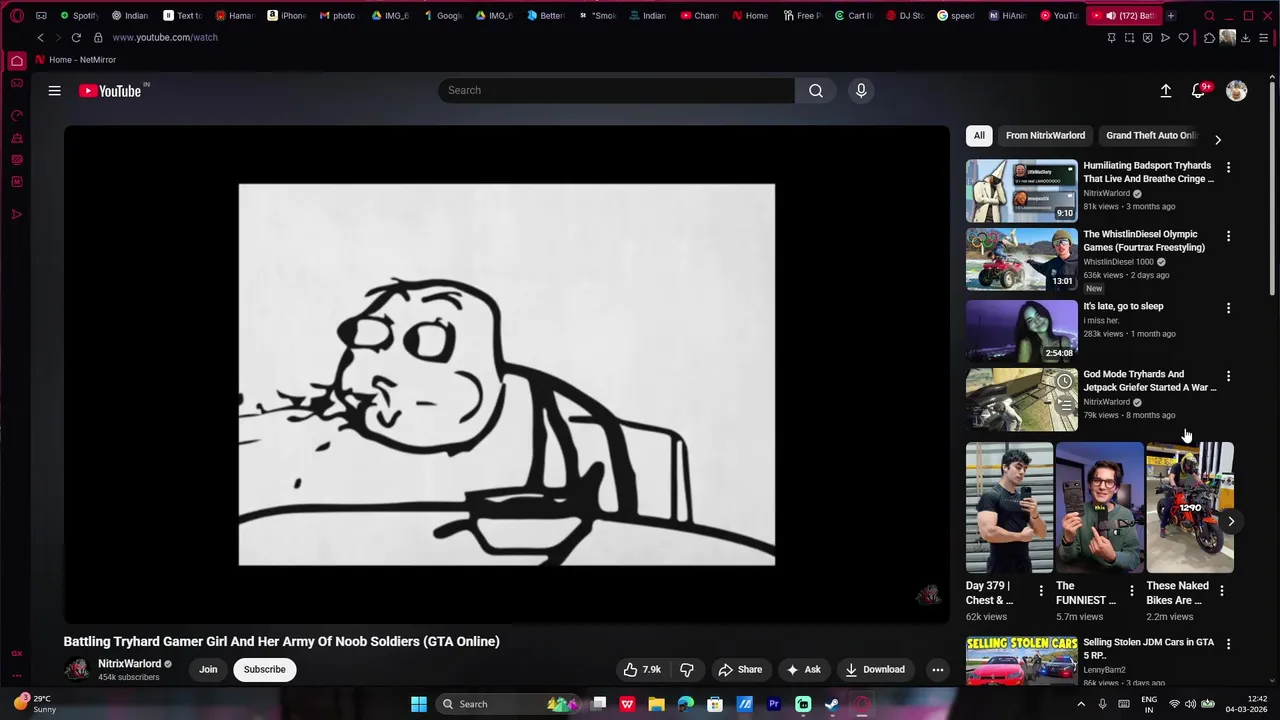Select the From NitrixWarlord filter chip
Image resolution: width=1280 pixels, height=720 pixels.
pos(1045,136)
